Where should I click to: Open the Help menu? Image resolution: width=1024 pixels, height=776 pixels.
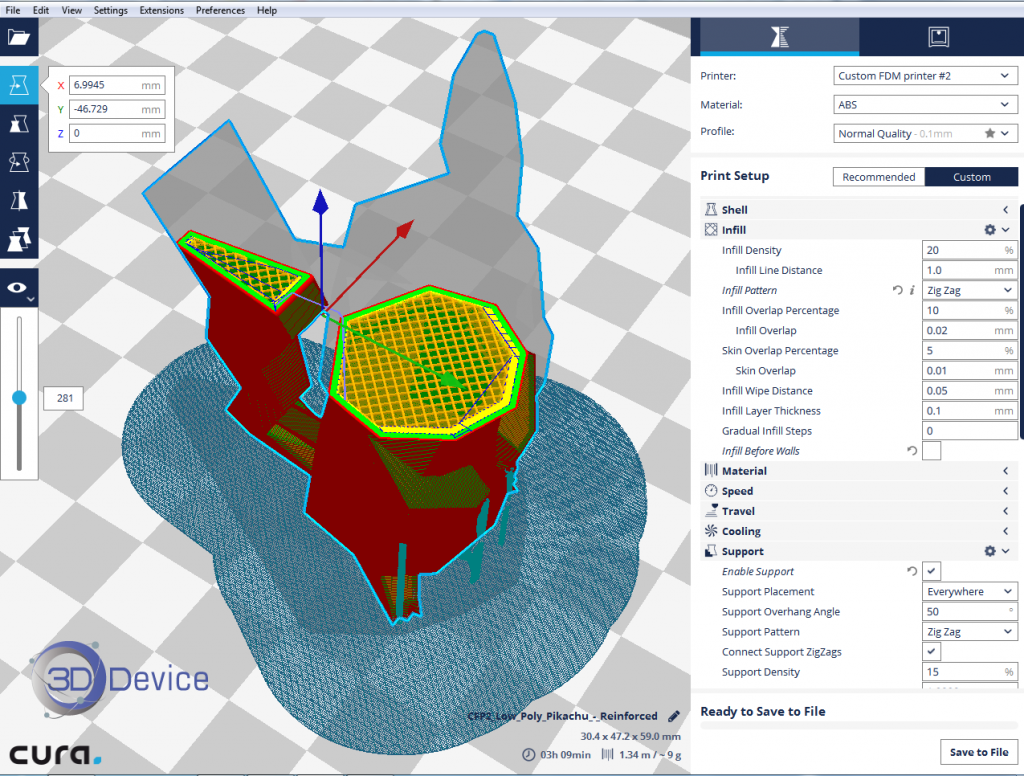tap(266, 10)
